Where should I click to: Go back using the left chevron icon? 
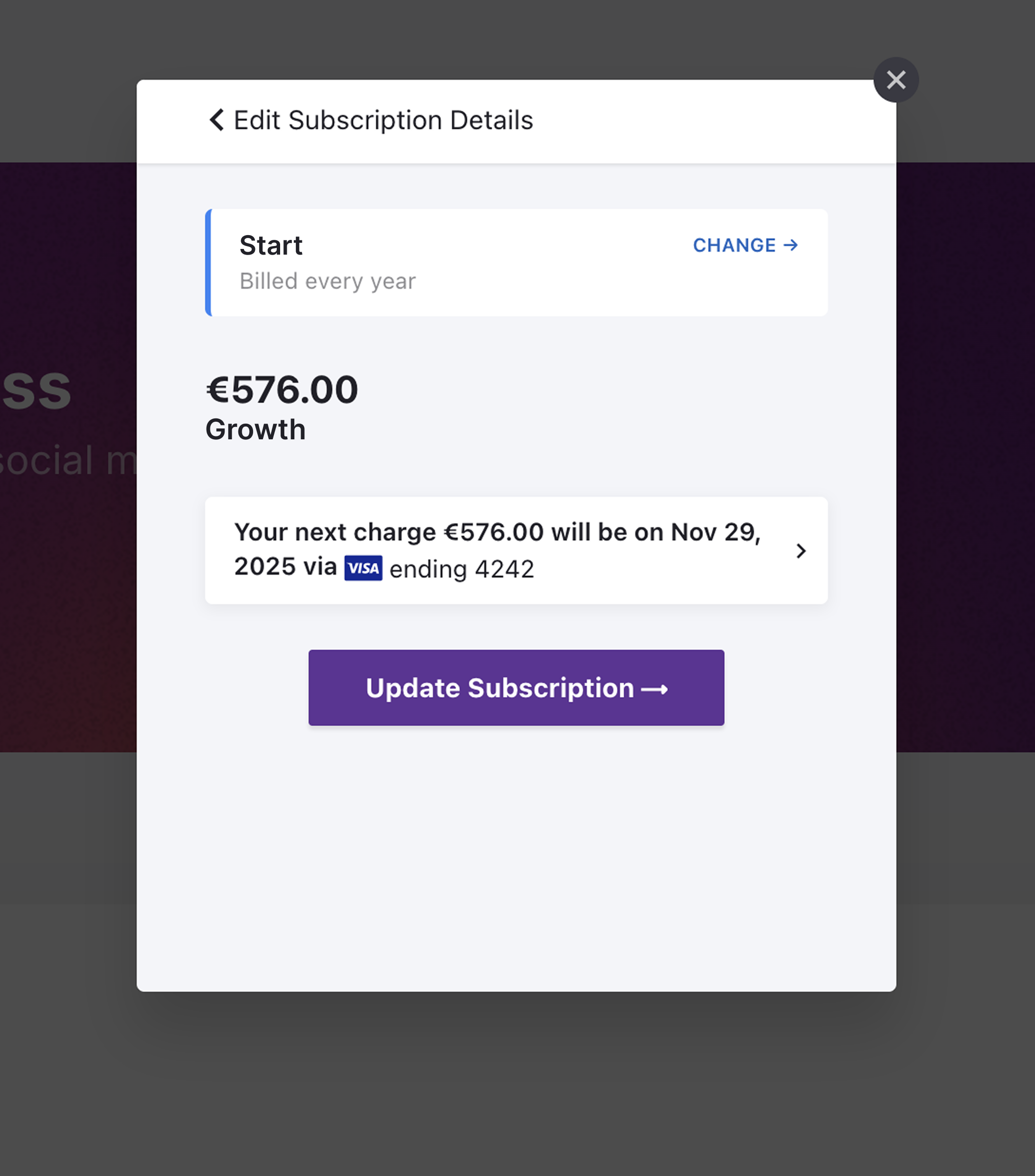(216, 120)
